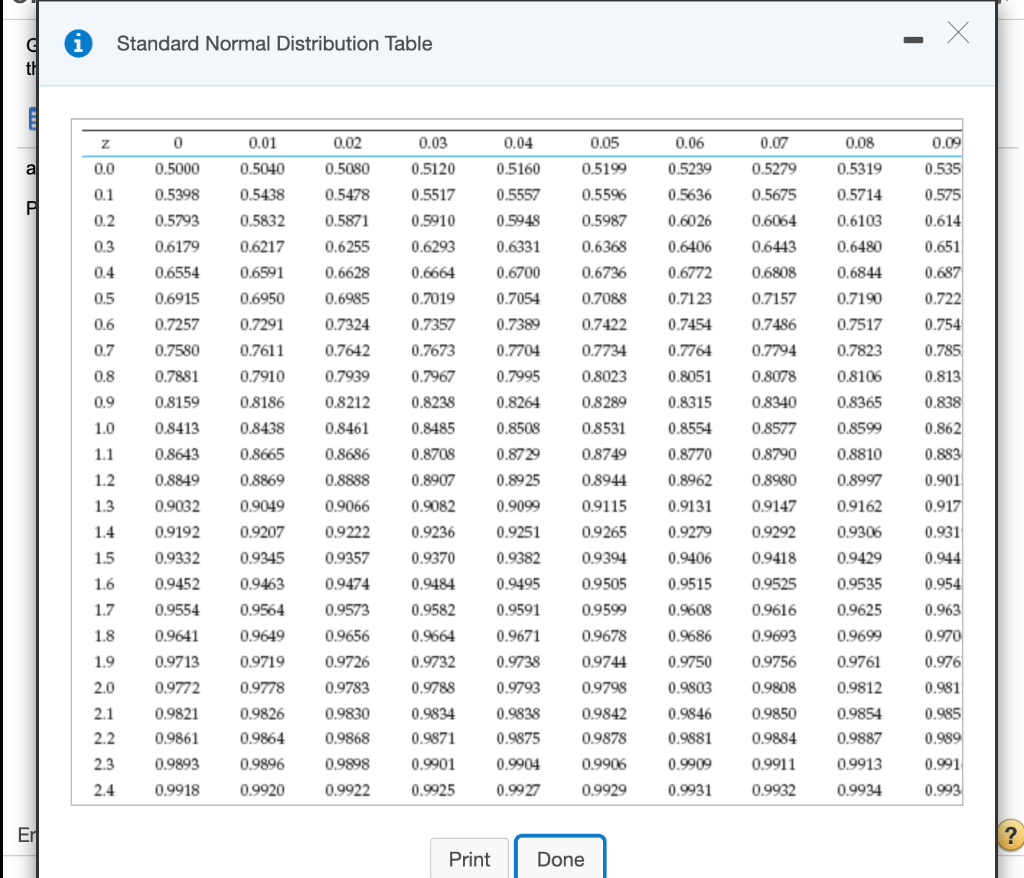Click the z column header
This screenshot has height=878, width=1024.
tap(105, 143)
